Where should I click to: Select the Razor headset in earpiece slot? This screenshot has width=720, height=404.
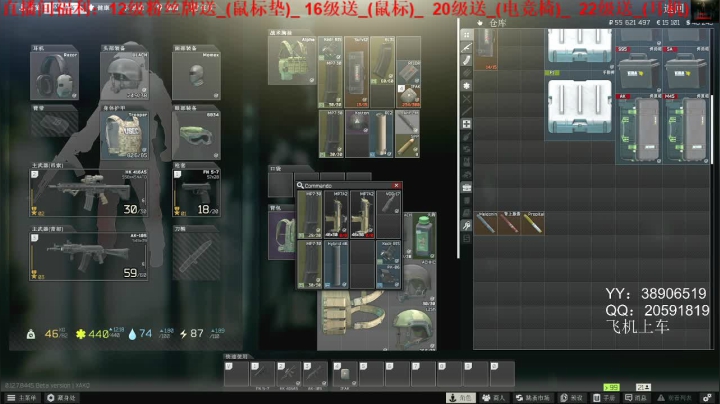tap(54, 75)
